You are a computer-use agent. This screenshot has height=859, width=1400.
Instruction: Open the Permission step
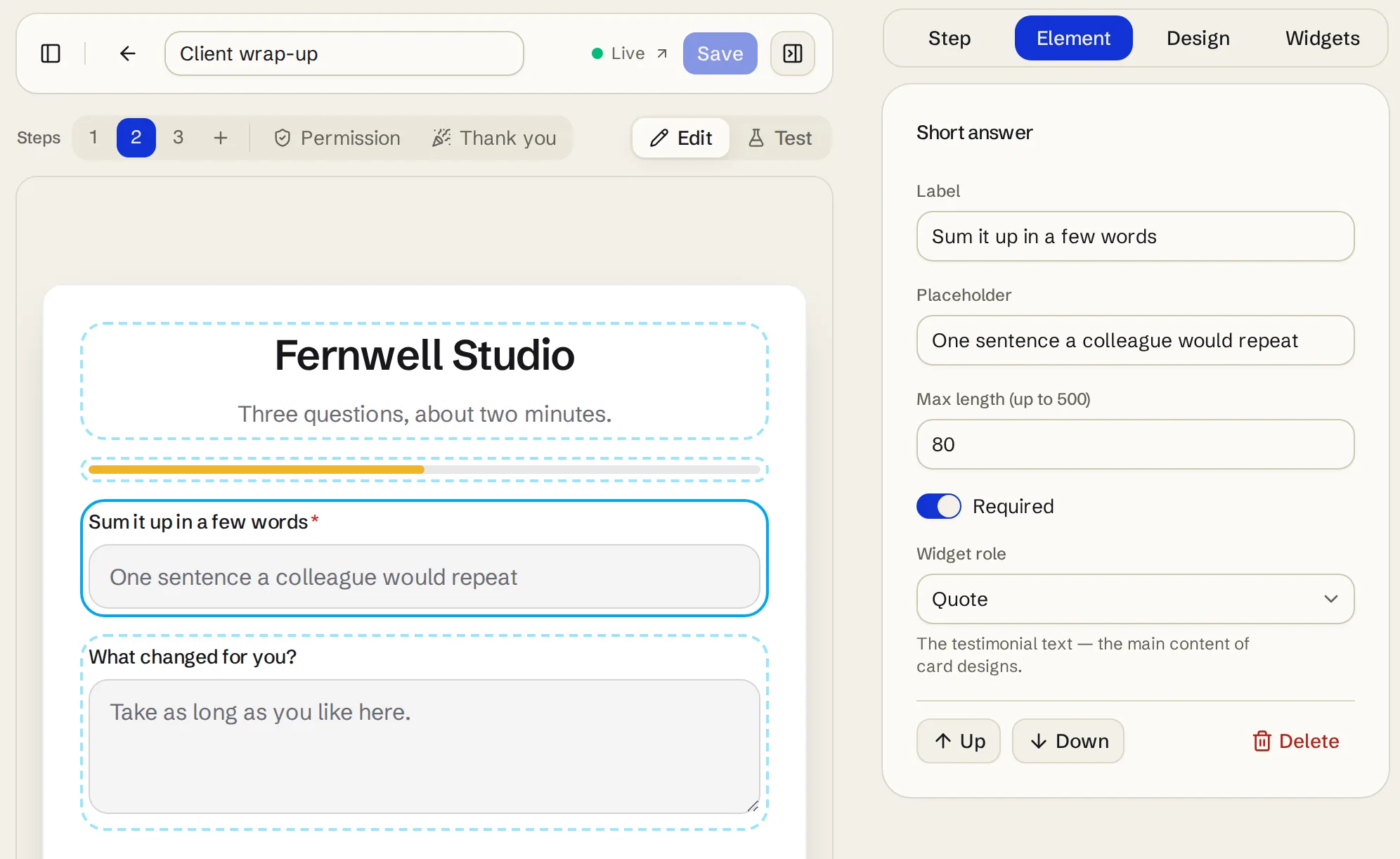coord(337,138)
